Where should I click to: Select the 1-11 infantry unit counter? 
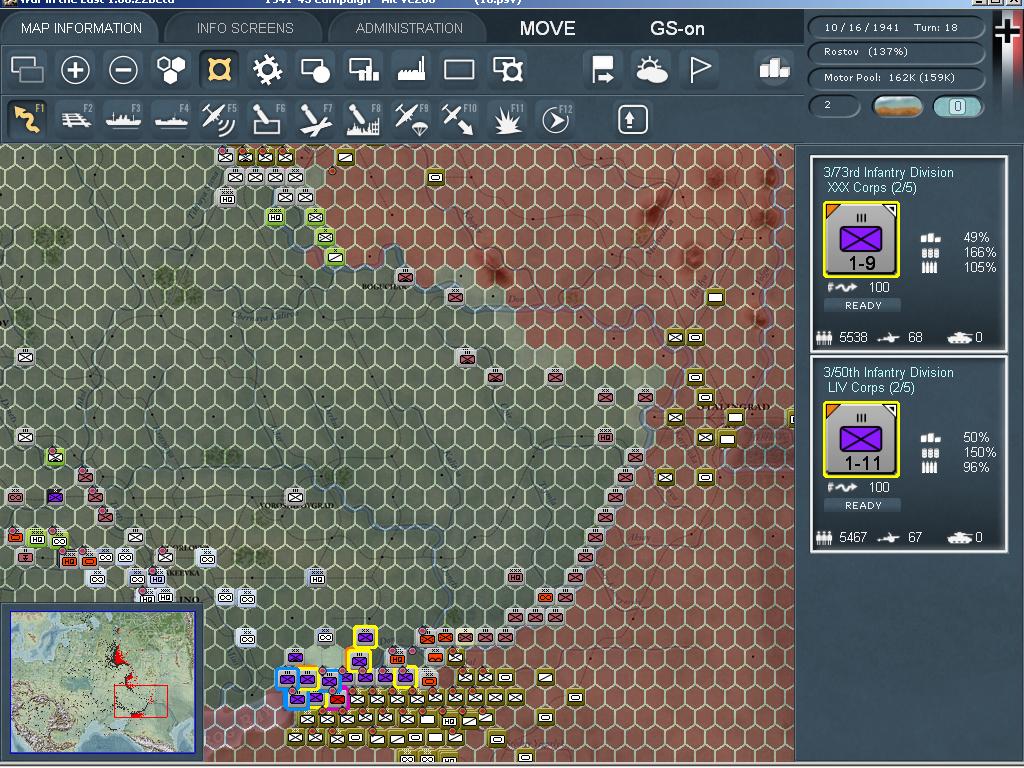pyautogui.click(x=861, y=439)
